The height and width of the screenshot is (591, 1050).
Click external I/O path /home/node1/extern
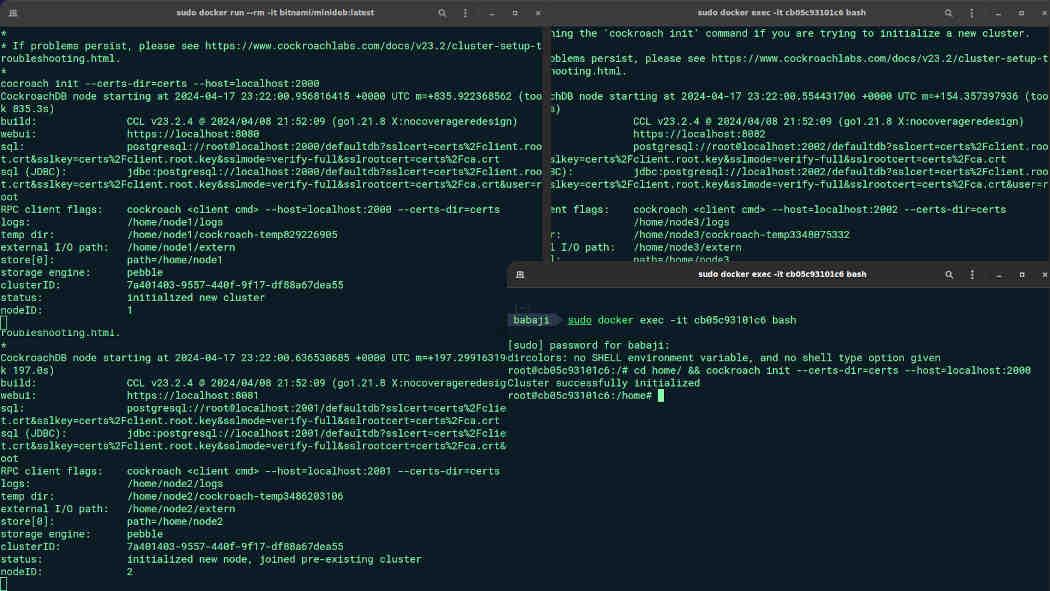pos(181,248)
